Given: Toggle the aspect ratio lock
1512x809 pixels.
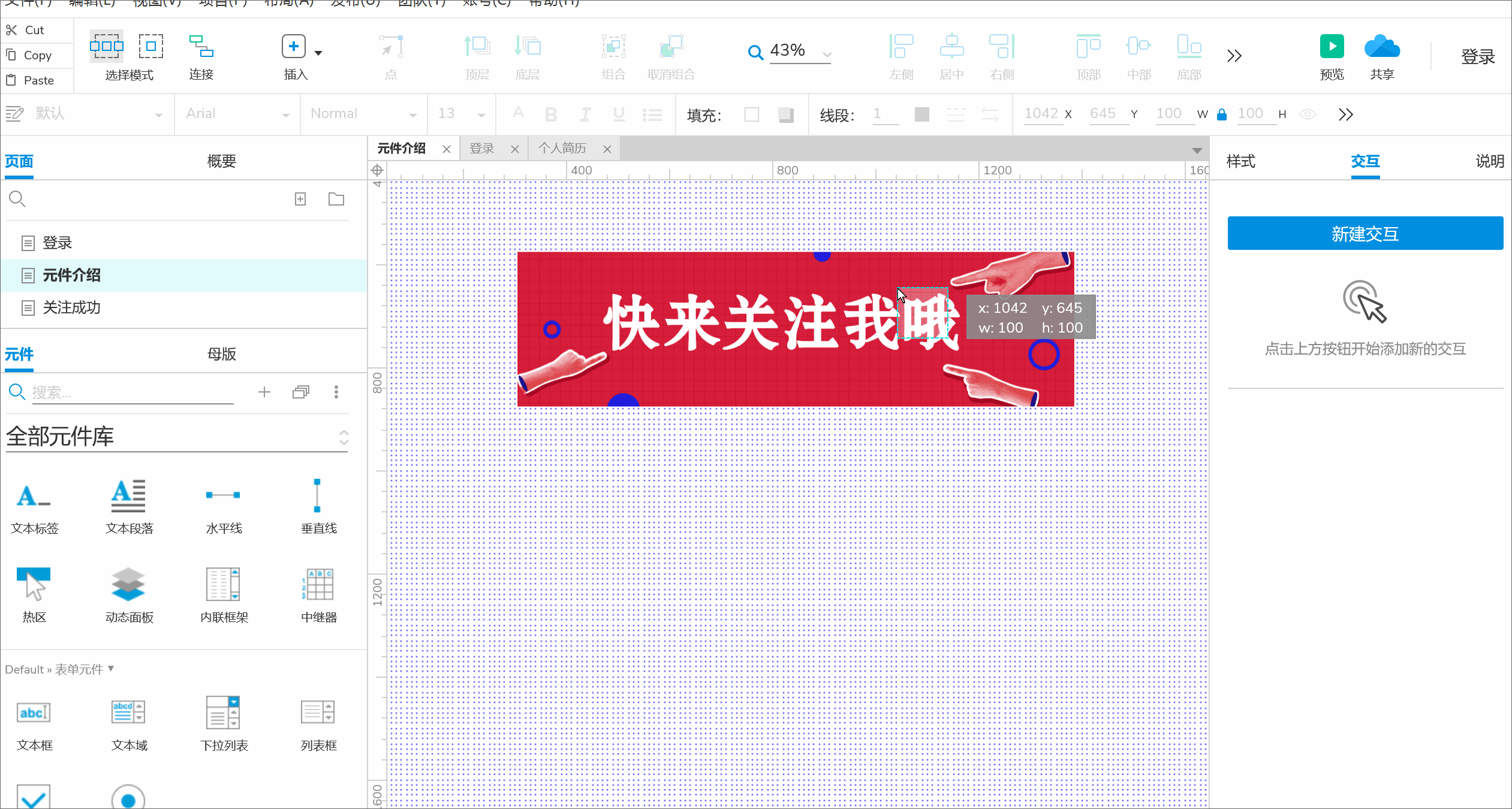Looking at the screenshot, I should coord(1221,114).
